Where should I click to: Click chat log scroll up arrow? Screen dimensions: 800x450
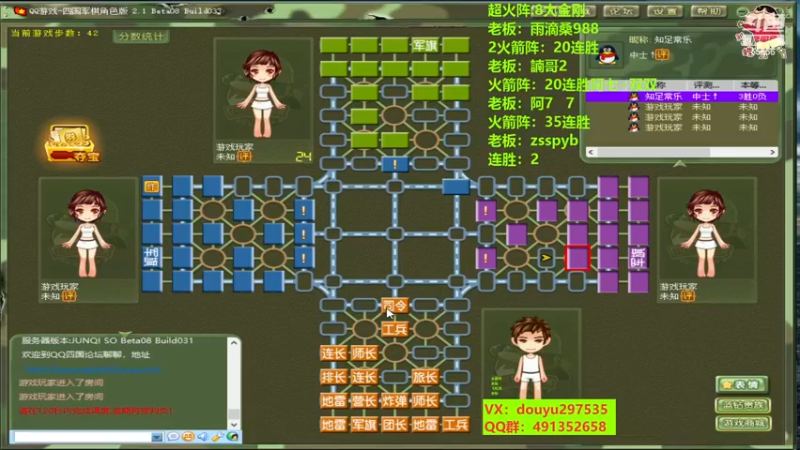pyautogui.click(x=234, y=343)
